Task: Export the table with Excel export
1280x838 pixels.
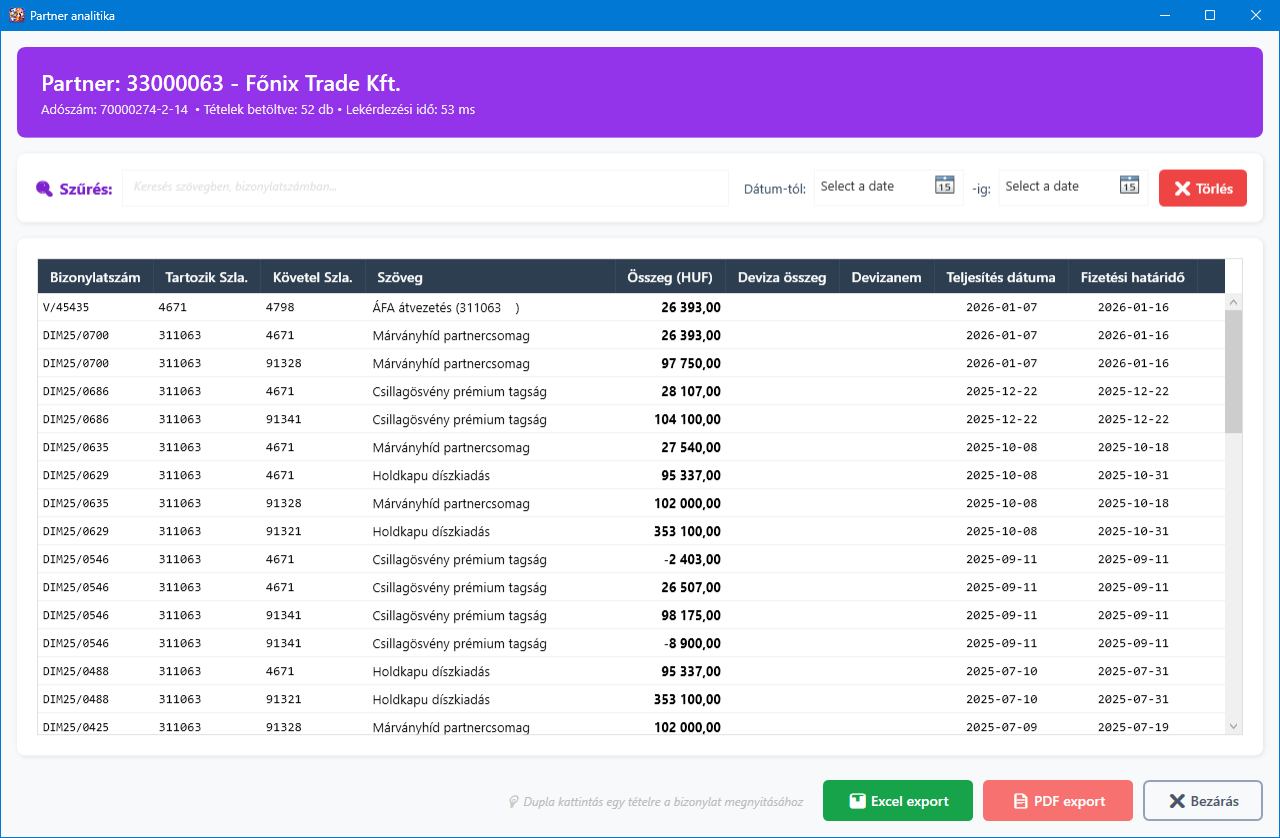Action: tap(897, 800)
